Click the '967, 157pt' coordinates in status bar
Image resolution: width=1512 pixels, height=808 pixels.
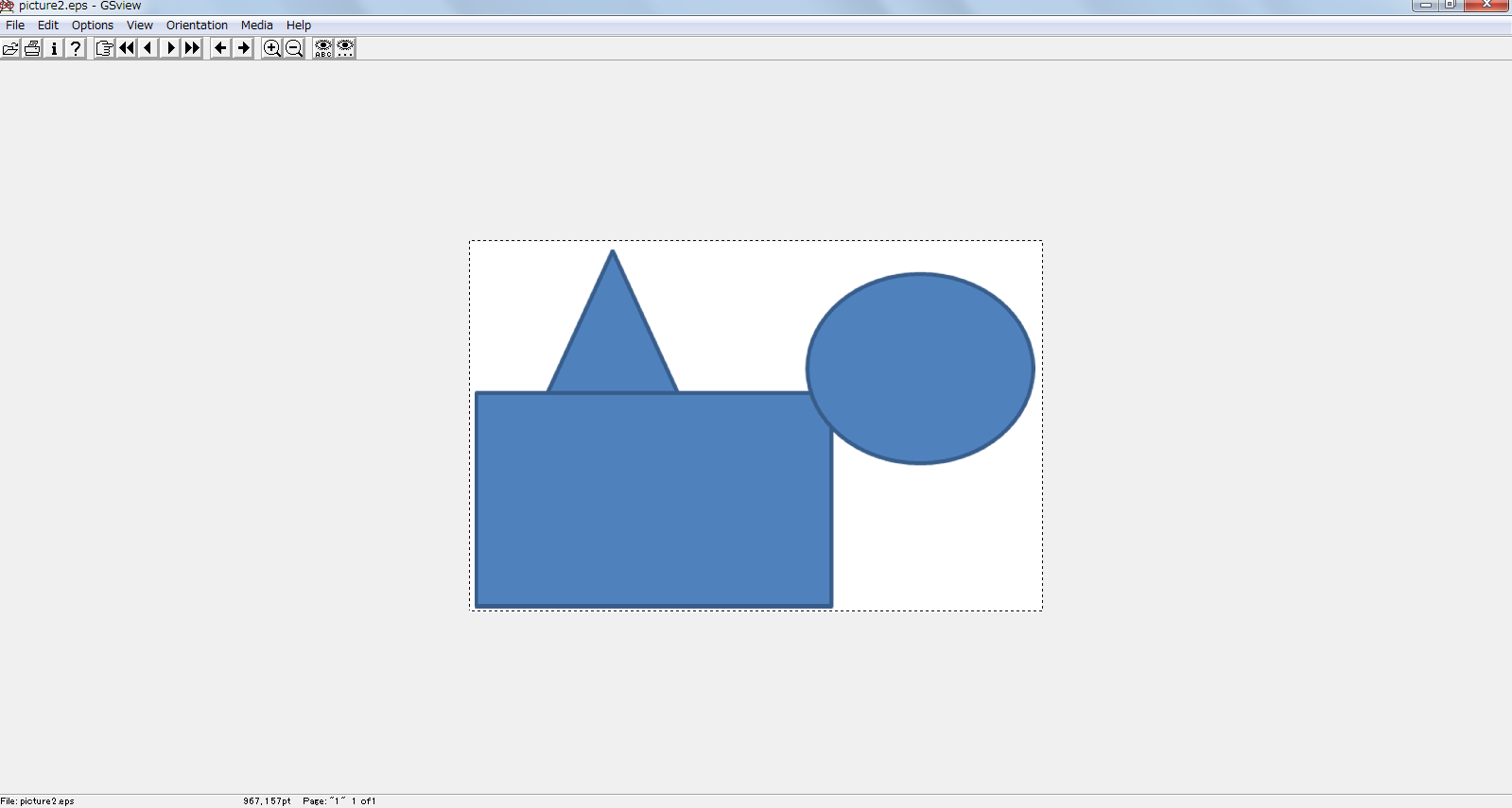pyautogui.click(x=267, y=801)
